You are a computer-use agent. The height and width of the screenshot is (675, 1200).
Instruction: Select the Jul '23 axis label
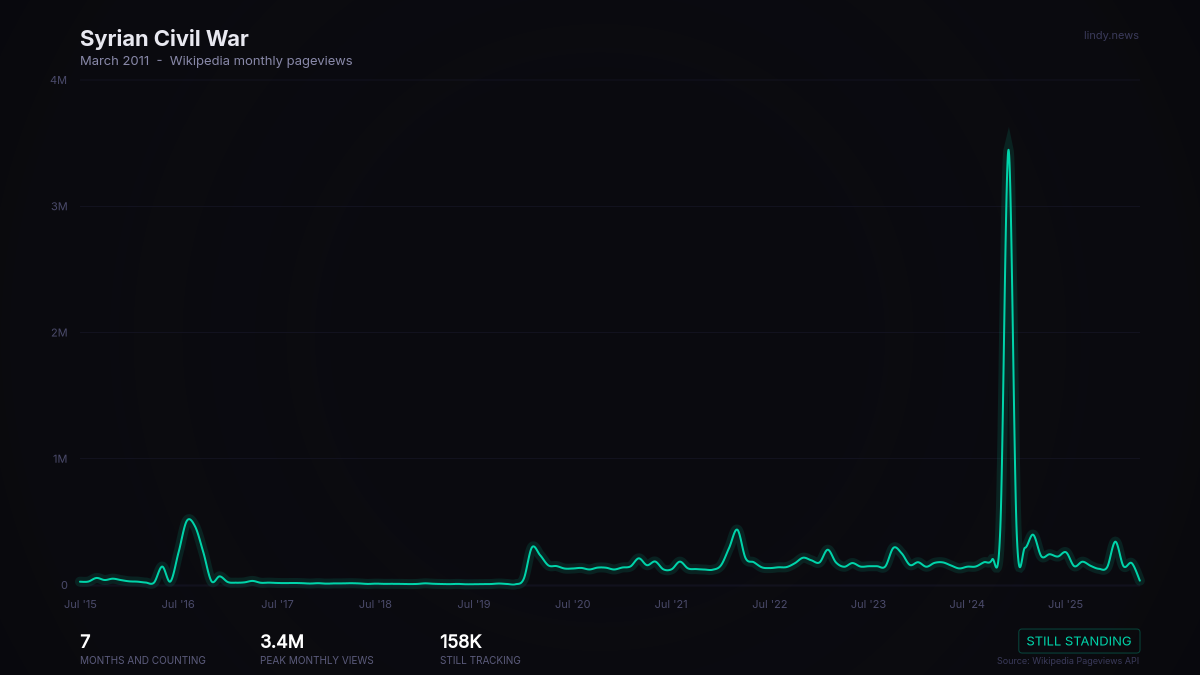pyautogui.click(x=868, y=604)
